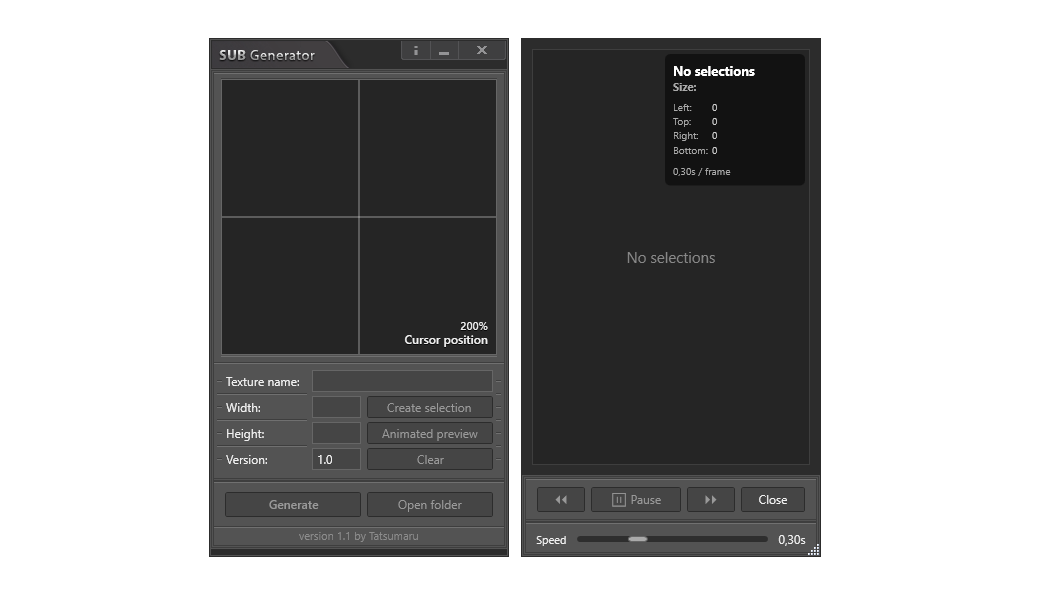Focus the Texture name input field
The height and width of the screenshot is (613, 1043).
(x=402, y=382)
